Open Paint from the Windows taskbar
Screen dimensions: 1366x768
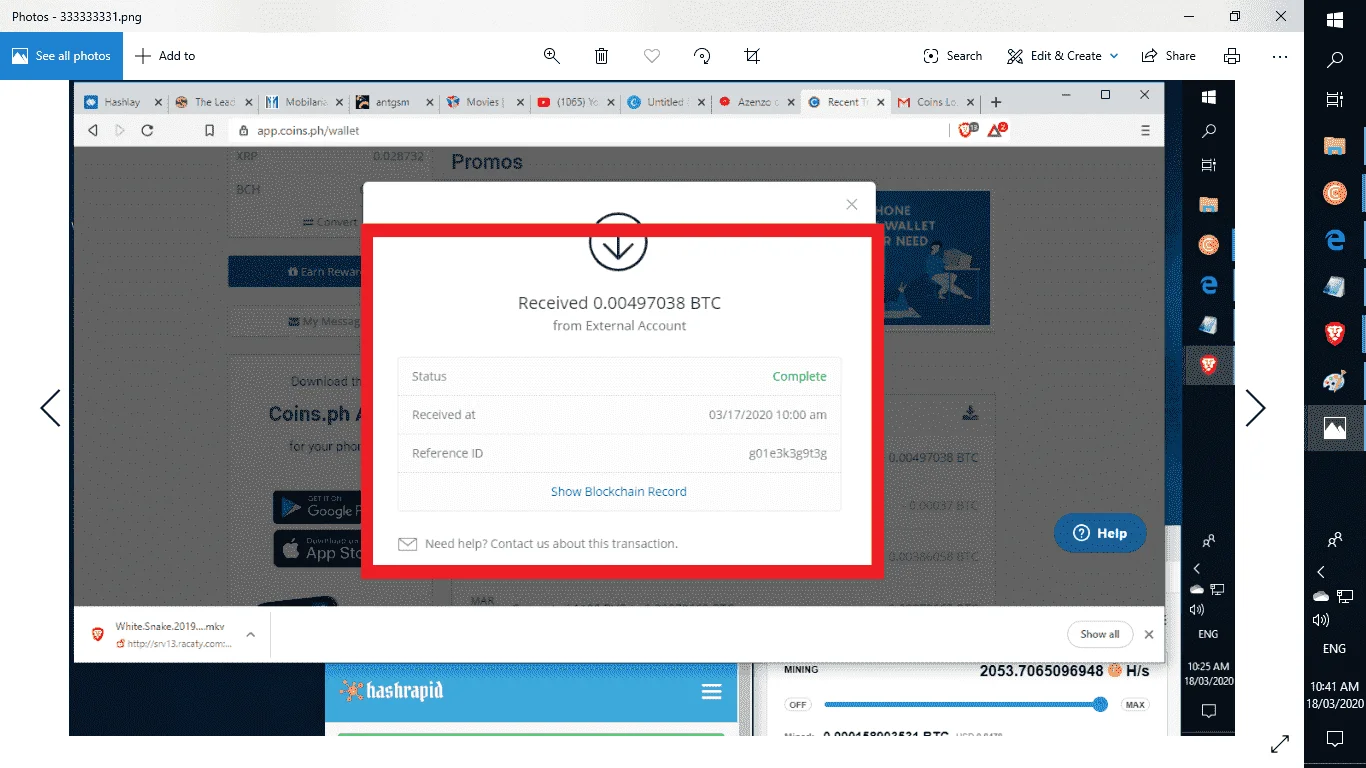(x=1335, y=382)
